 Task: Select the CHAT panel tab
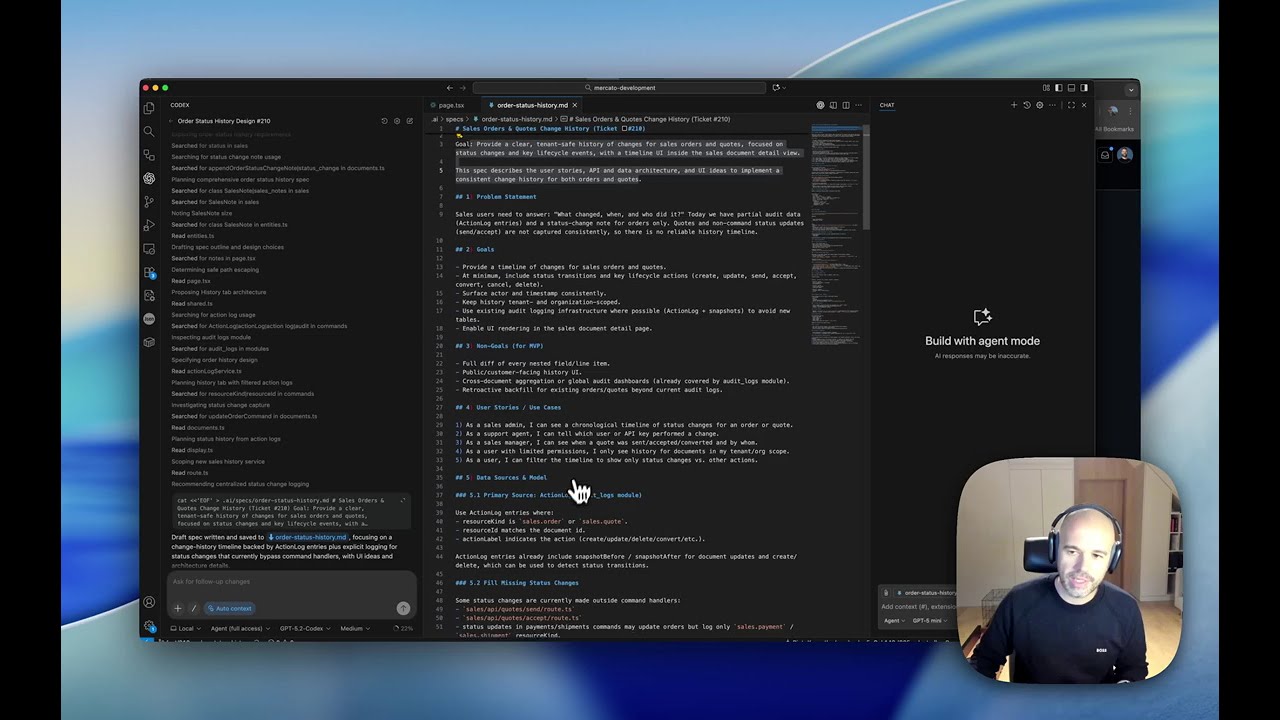pos(887,105)
